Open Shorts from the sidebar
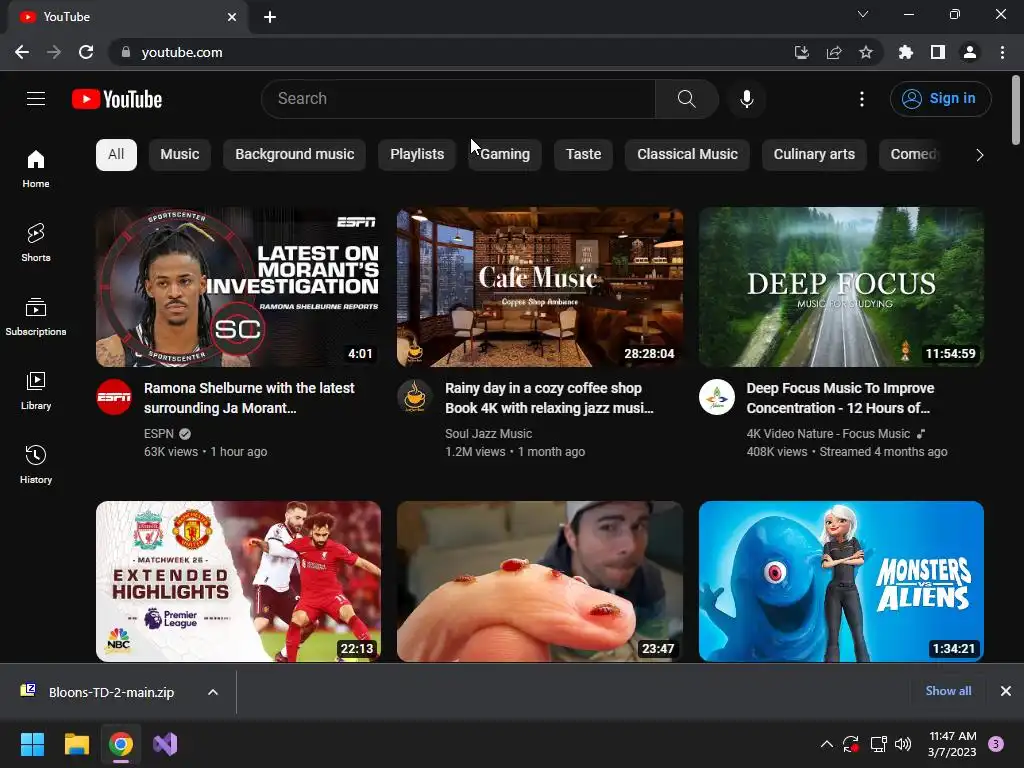Viewport: 1024px width, 768px height. tap(36, 242)
